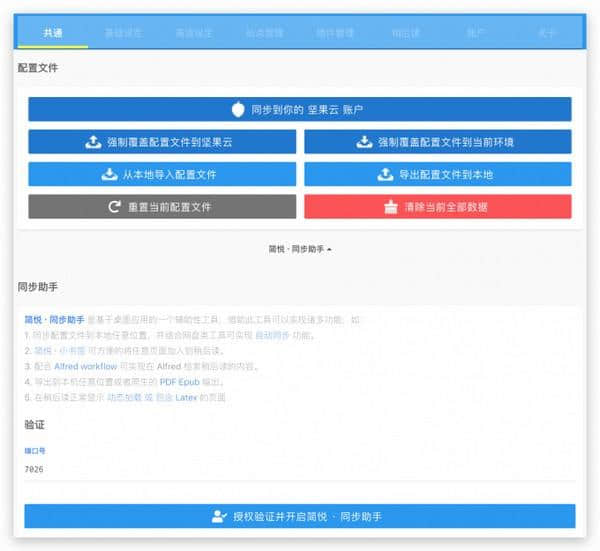Click the 简悦 · 小书签 link
600x551 pixels.
[53, 351]
